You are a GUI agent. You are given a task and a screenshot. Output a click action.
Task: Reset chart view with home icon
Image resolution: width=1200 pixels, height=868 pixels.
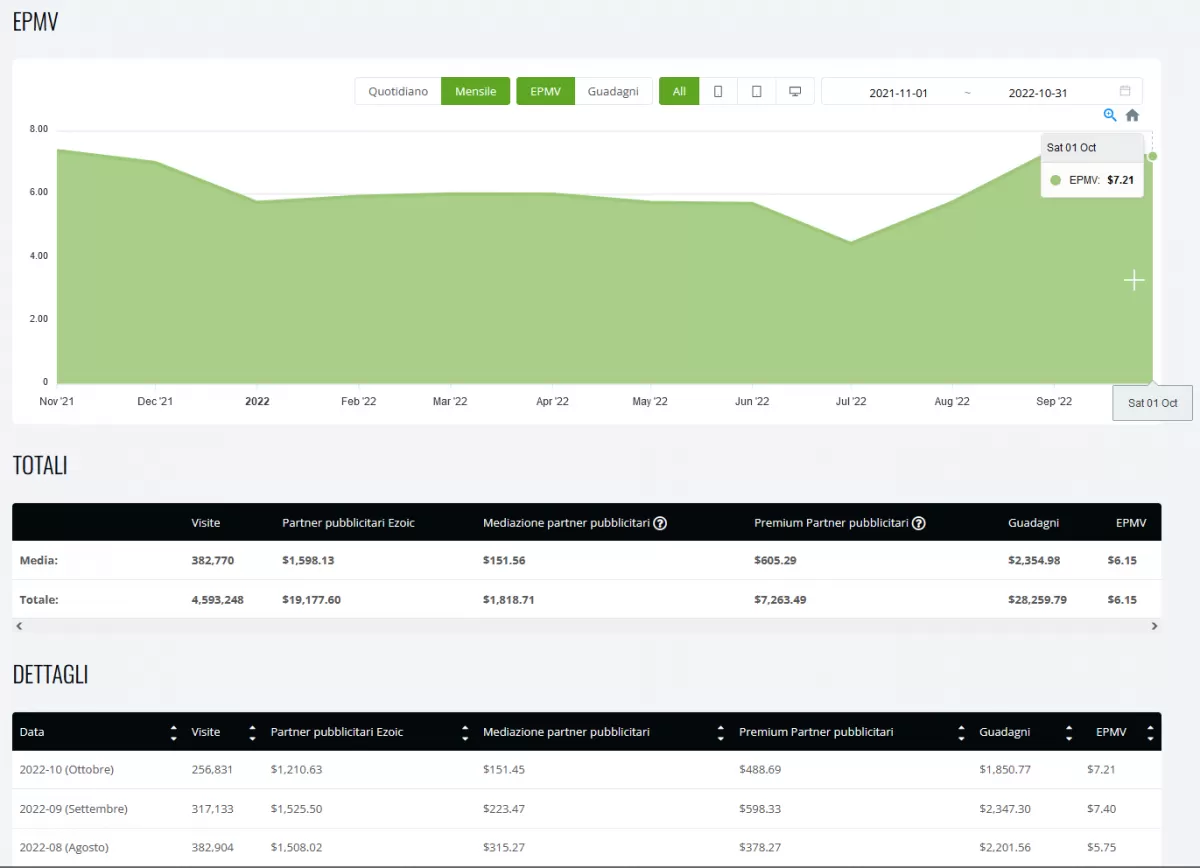click(x=1132, y=115)
